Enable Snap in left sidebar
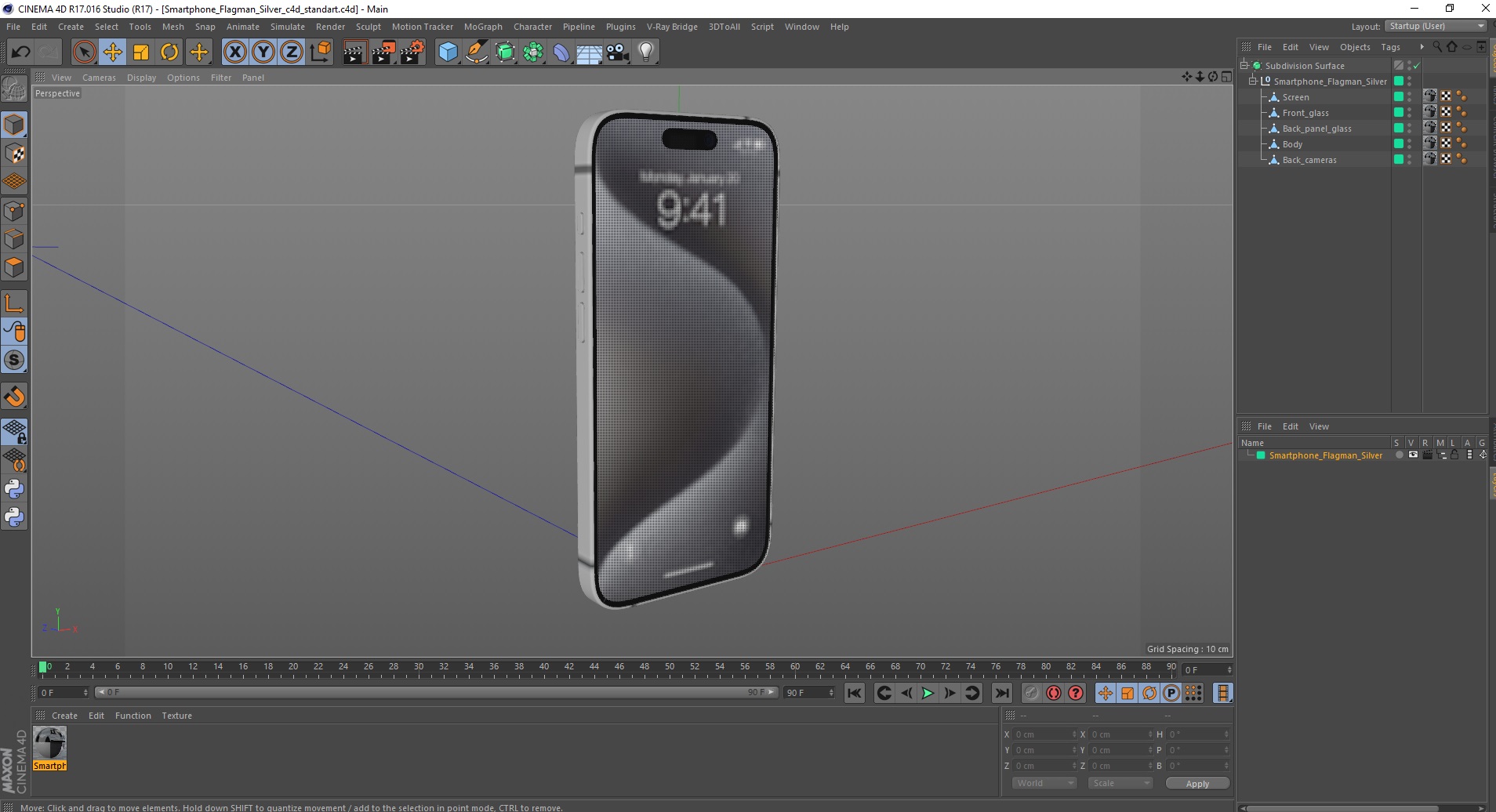The height and width of the screenshot is (812, 1496). [x=14, y=397]
